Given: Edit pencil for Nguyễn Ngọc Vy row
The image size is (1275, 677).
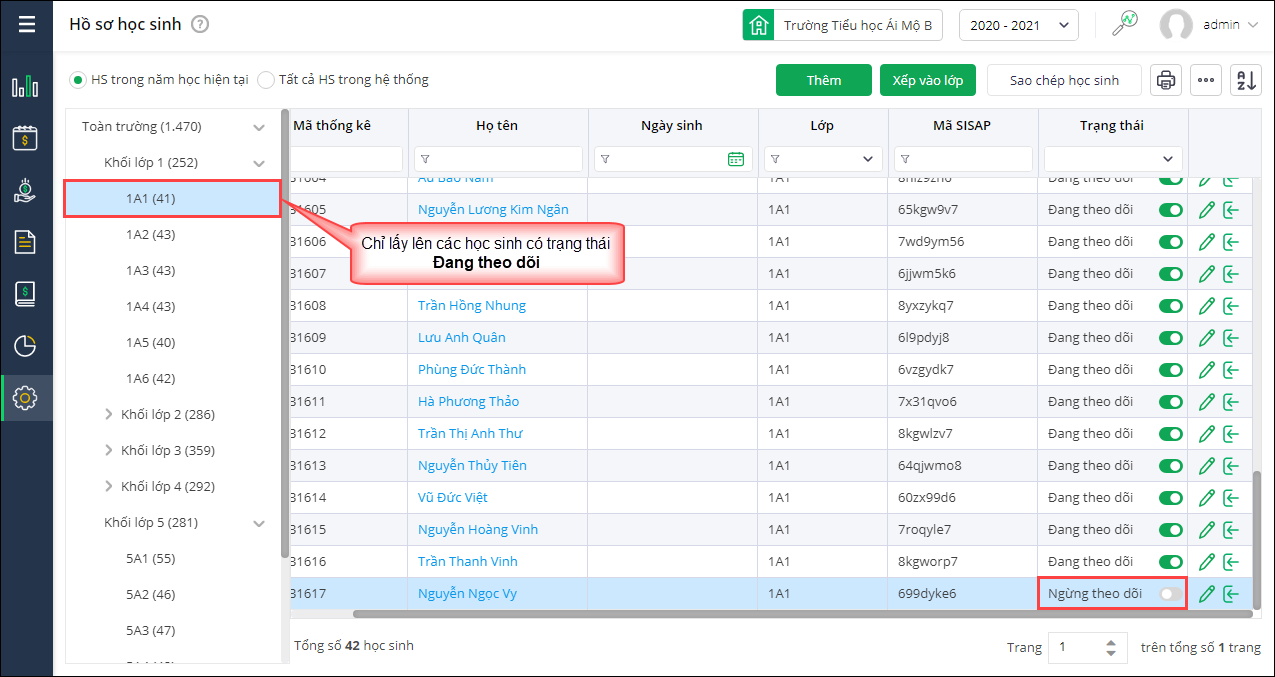Looking at the screenshot, I should [1206, 593].
